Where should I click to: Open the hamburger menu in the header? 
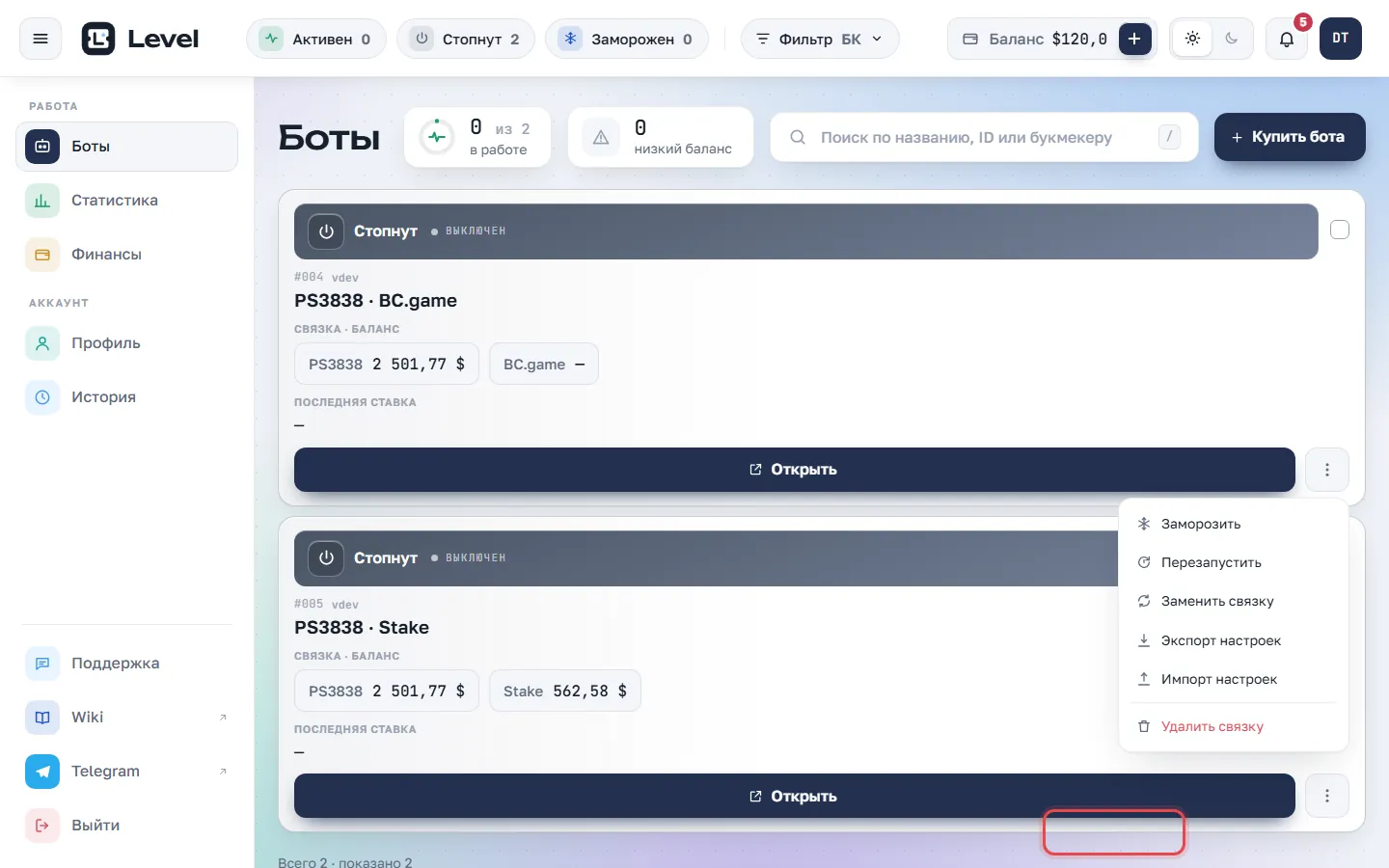[41, 39]
